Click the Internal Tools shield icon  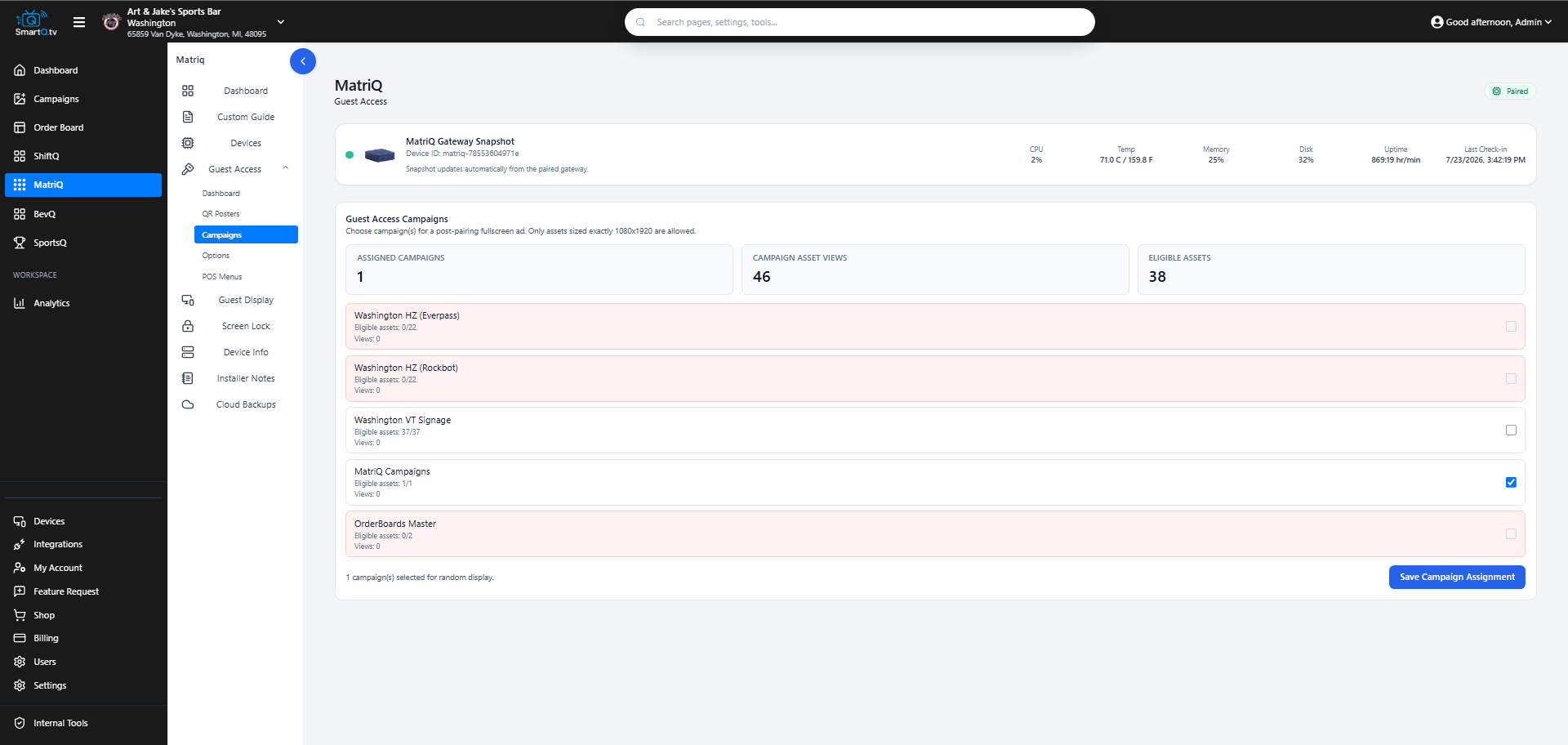click(x=20, y=723)
